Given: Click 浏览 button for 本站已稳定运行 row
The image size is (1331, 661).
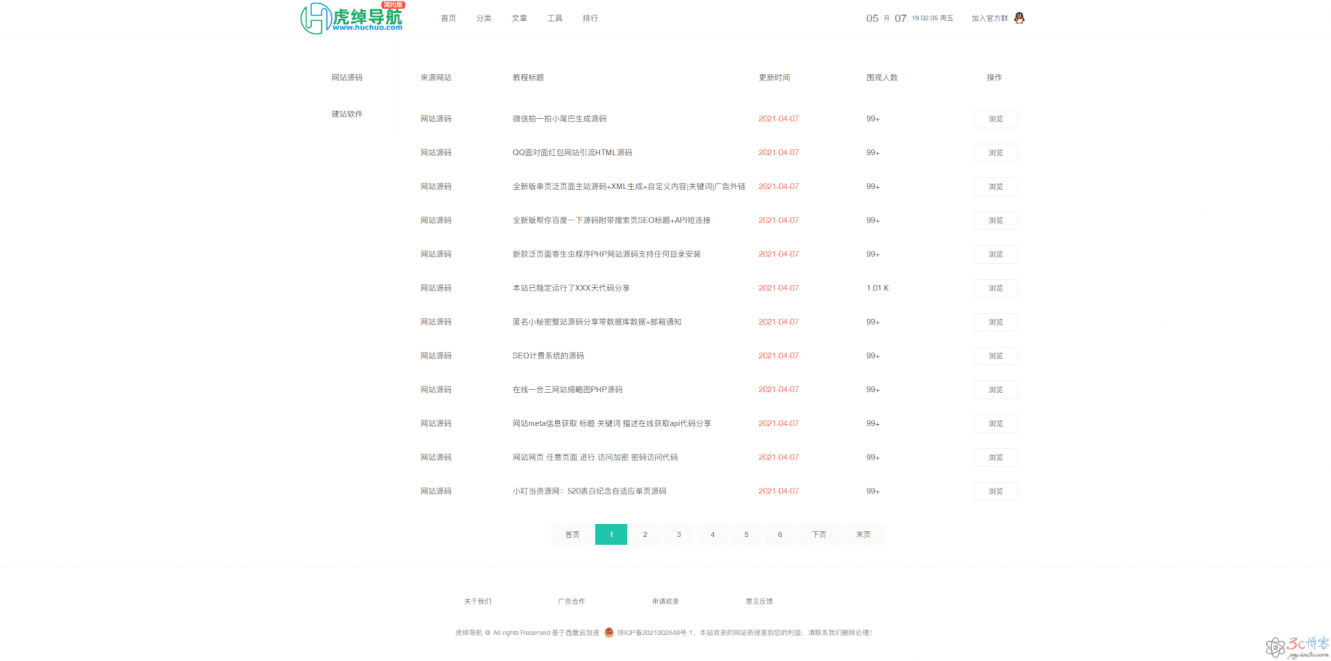Looking at the screenshot, I should pyautogui.click(x=995, y=288).
